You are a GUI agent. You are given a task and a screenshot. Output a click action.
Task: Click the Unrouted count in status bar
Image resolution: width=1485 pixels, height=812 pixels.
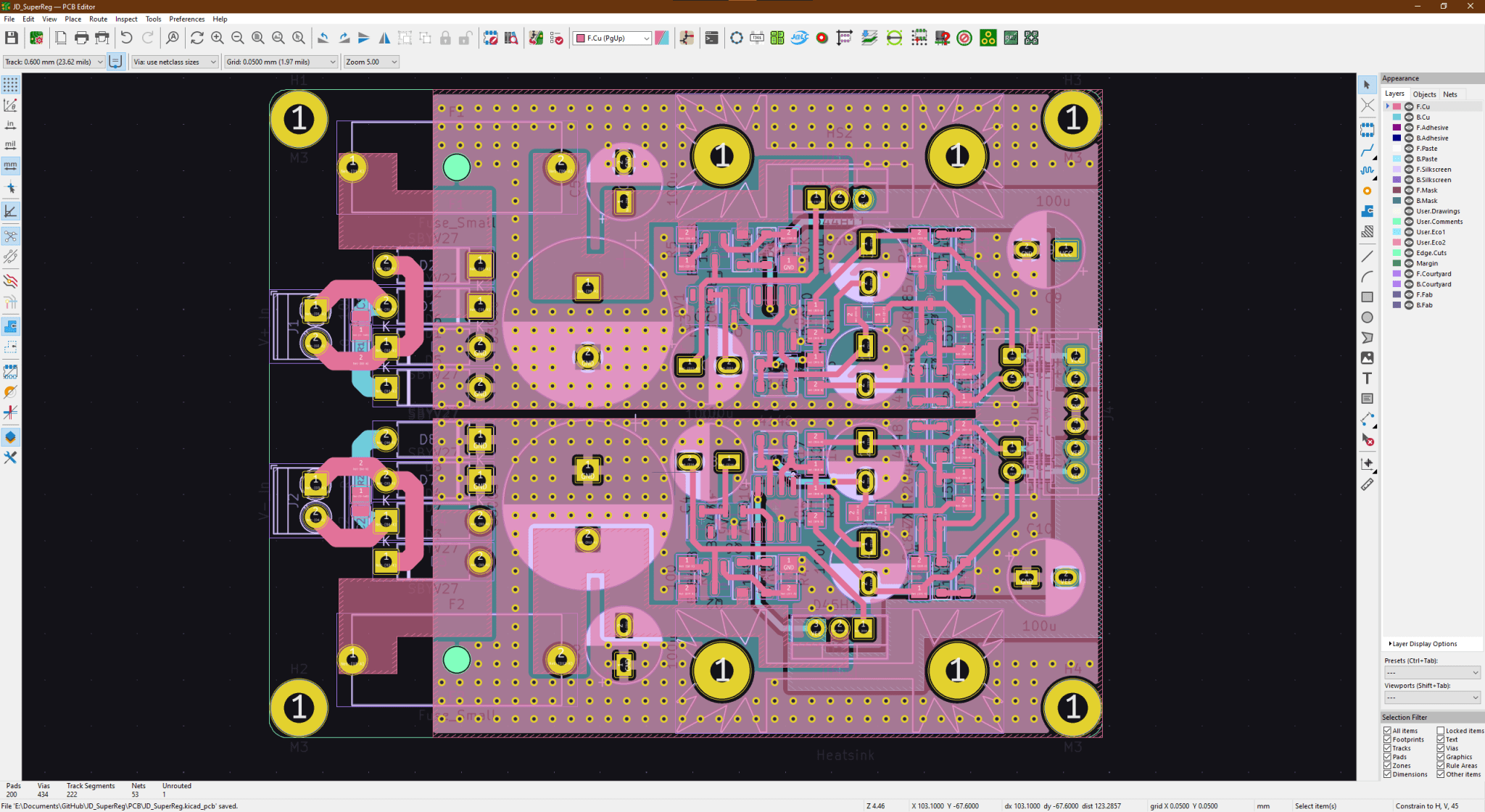164,795
